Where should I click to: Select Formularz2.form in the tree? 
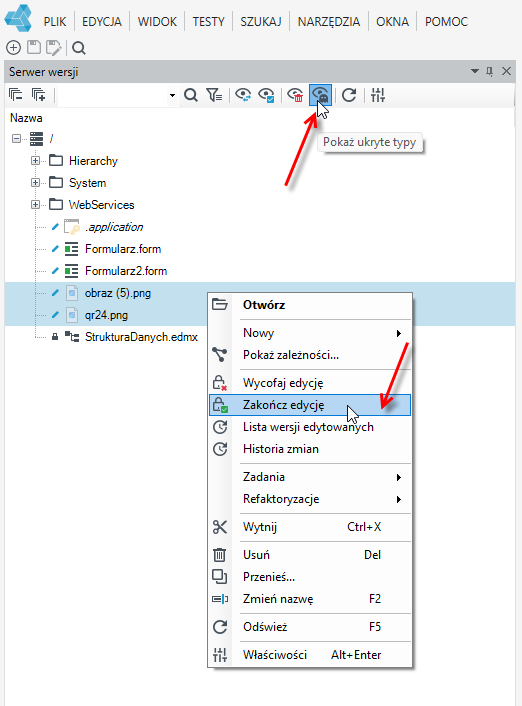pyautogui.click(x=126, y=271)
